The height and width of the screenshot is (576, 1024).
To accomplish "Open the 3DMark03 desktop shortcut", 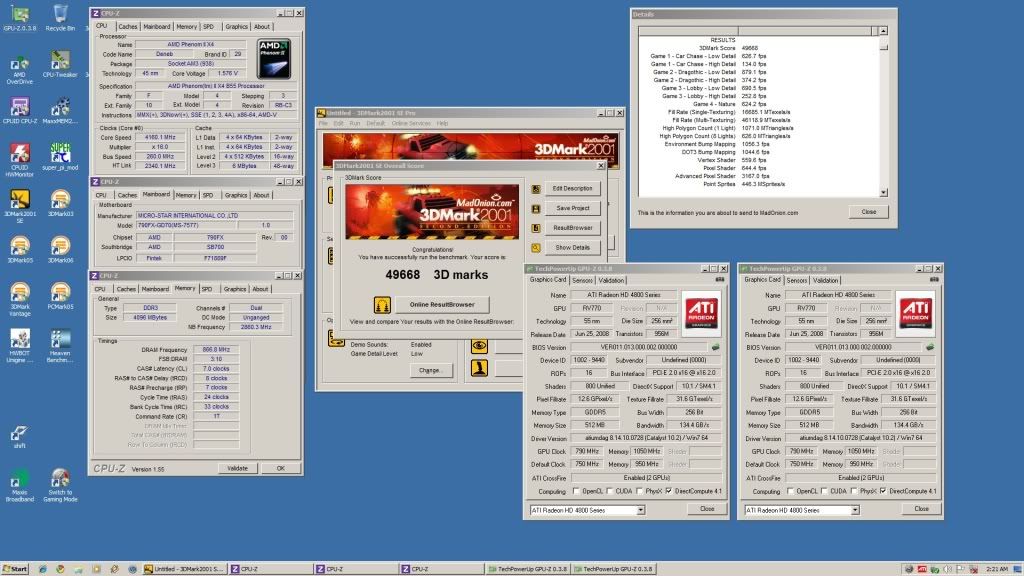I will 60,202.
